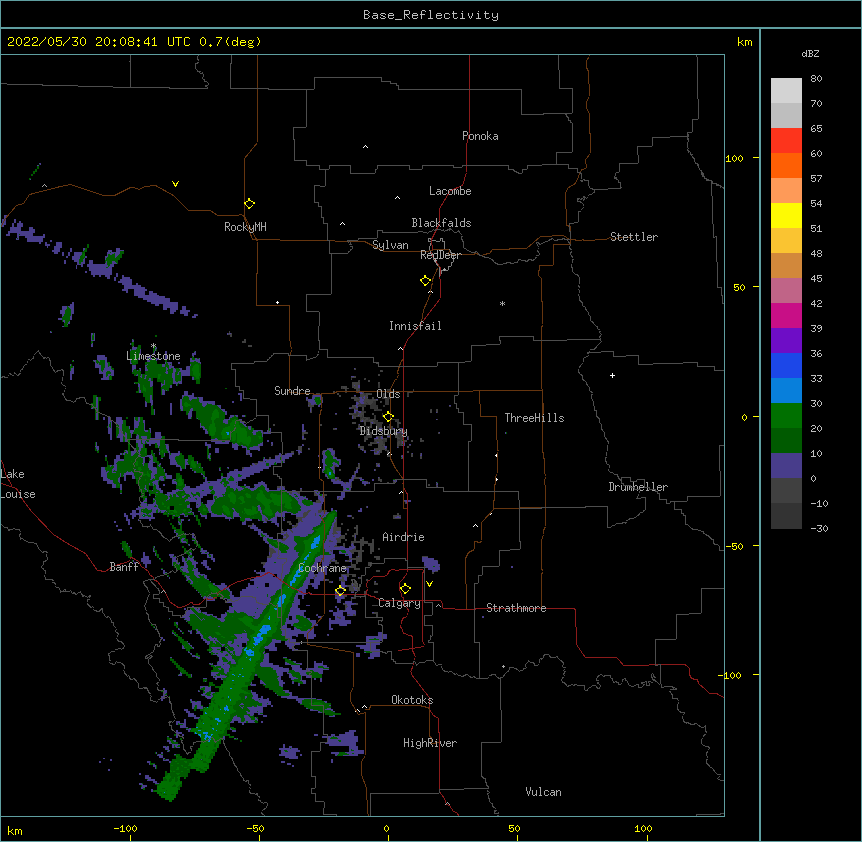Click the yellow diamond marker south of RedDeer
Screen dimensions: 862x842
[x=425, y=281]
